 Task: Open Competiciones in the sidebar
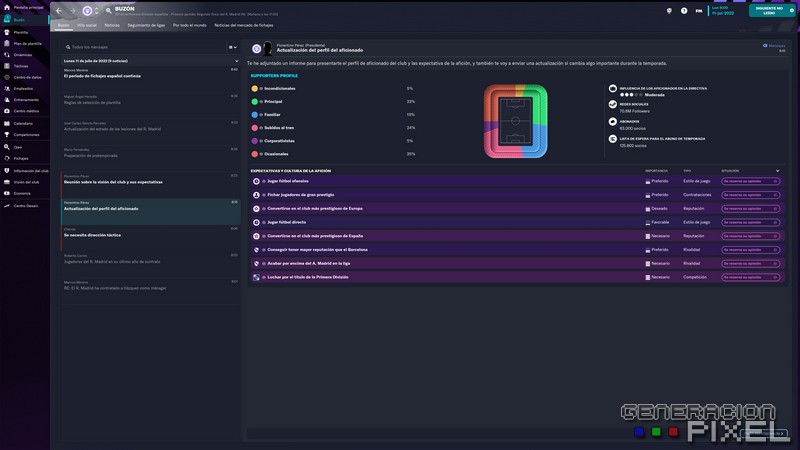(24, 135)
